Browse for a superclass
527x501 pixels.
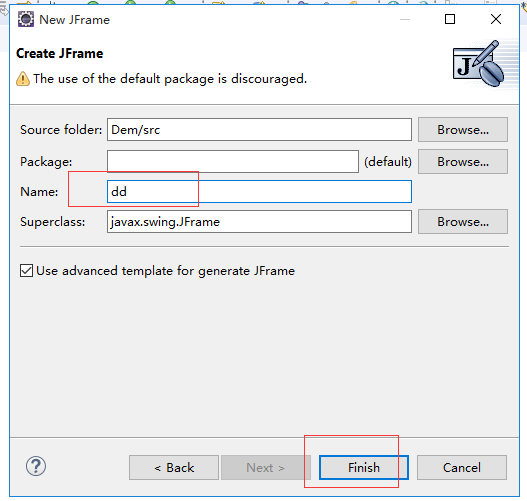(463, 221)
